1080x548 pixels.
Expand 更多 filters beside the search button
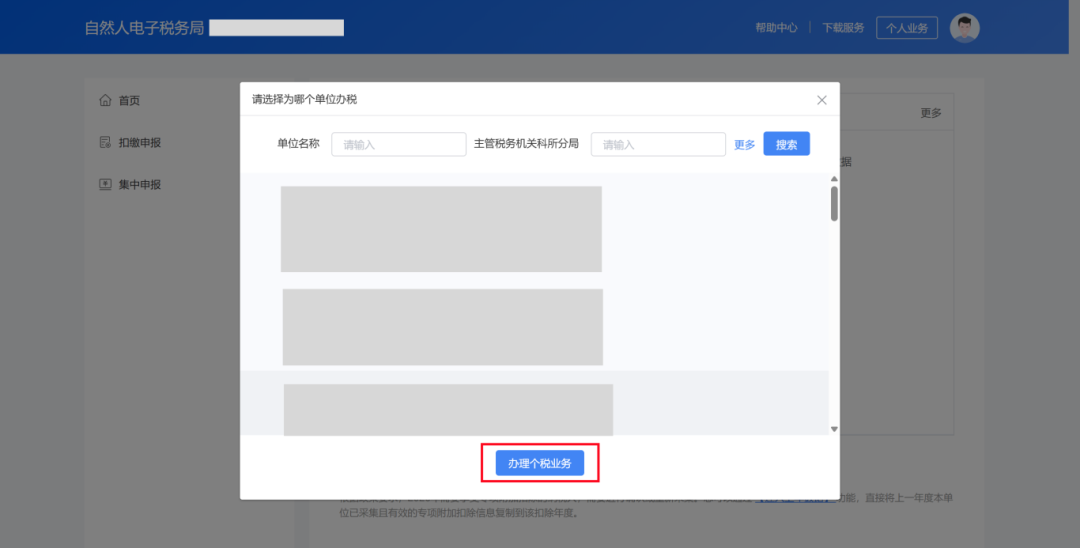click(744, 144)
